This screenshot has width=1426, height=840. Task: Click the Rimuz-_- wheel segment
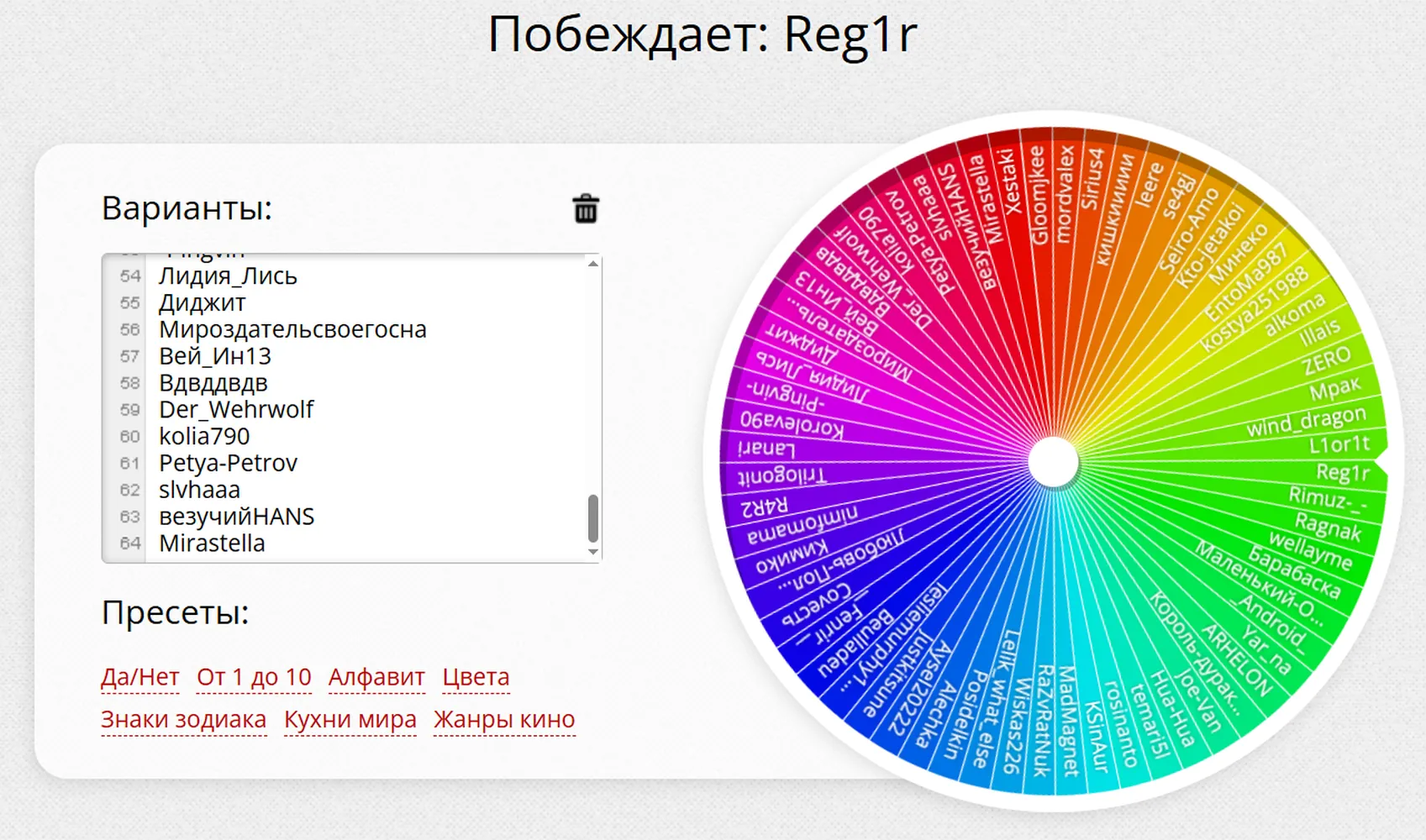(1329, 500)
